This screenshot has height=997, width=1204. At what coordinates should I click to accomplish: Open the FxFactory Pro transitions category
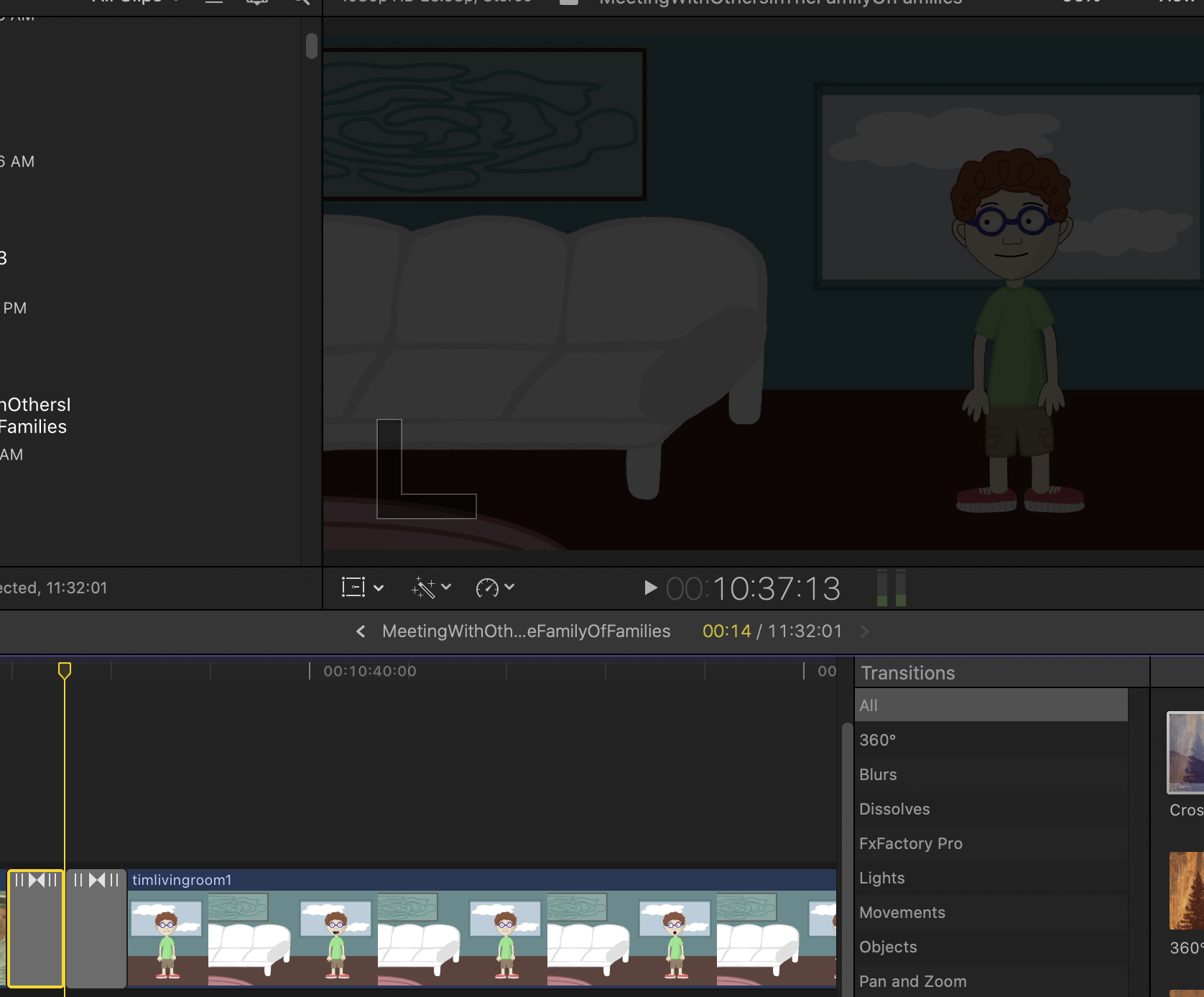(x=910, y=843)
